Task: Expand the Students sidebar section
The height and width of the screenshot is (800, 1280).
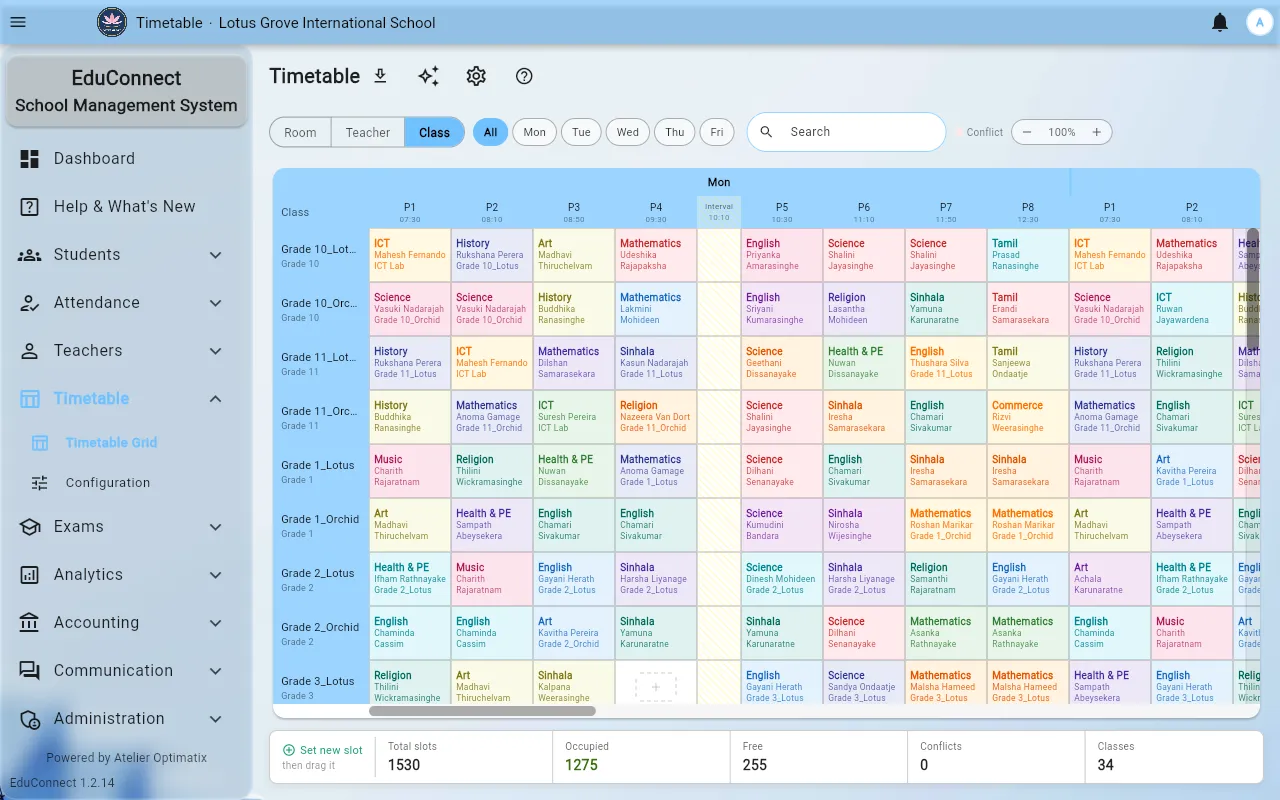Action: 215,255
